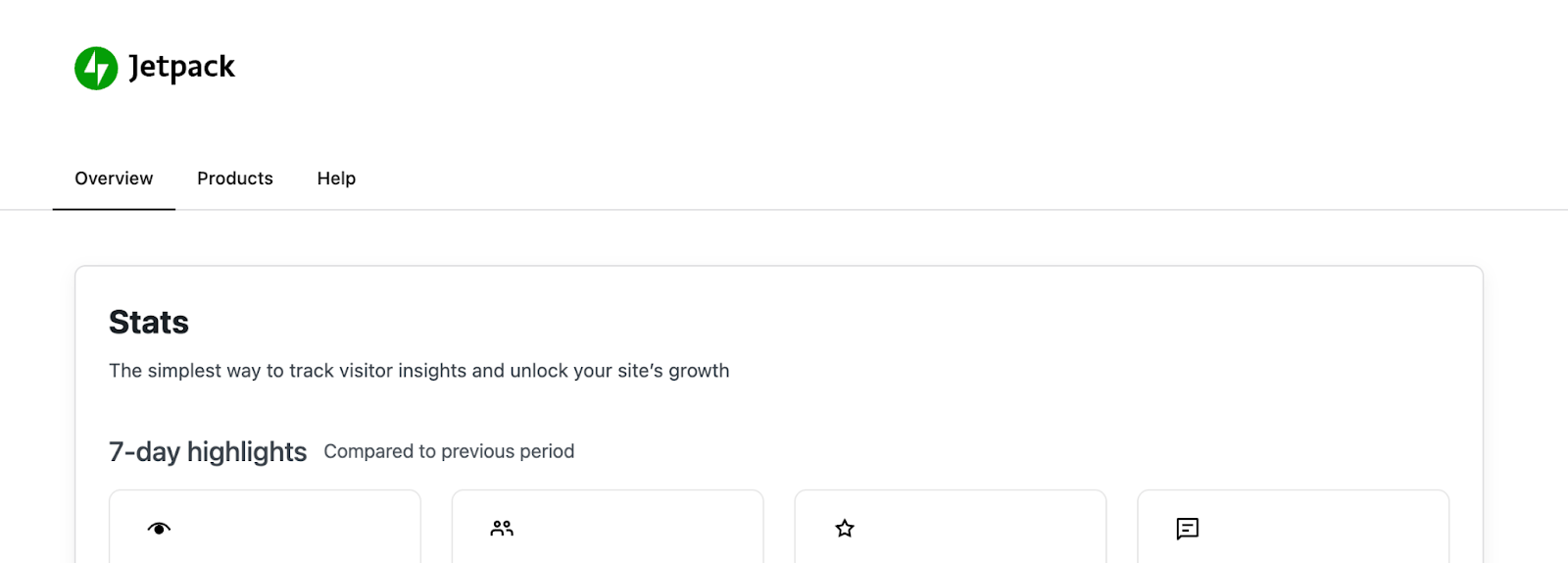This screenshot has width=1568, height=563.
Task: Click the comment bubble icon
Action: tap(1187, 529)
